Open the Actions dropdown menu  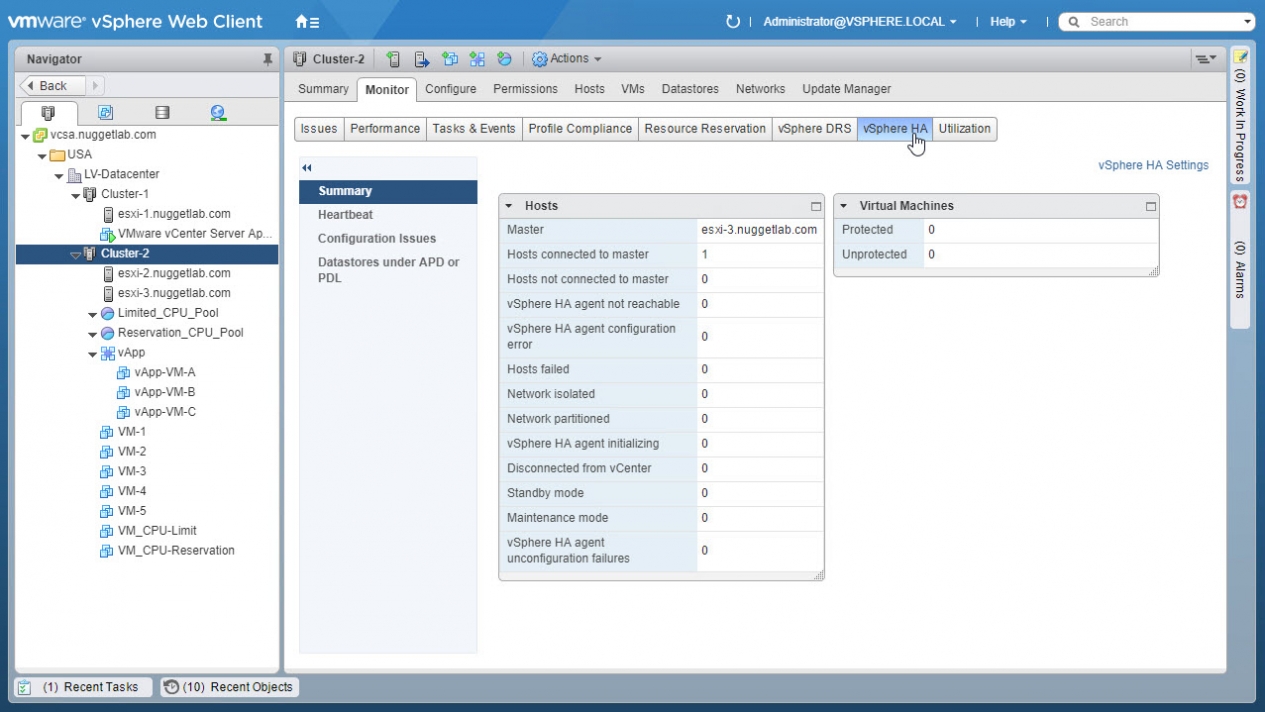point(567,59)
